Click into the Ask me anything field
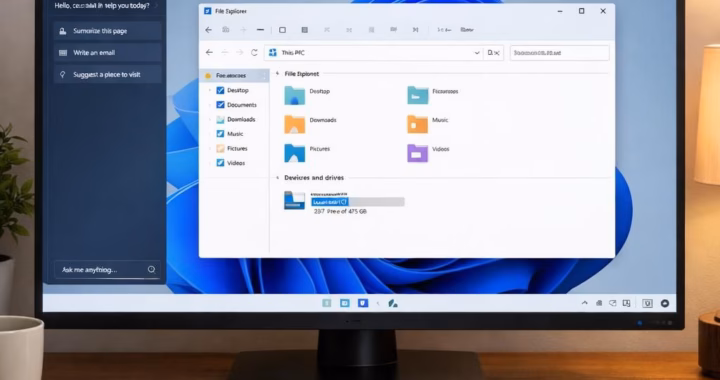This screenshot has height=380, width=720. [107, 270]
